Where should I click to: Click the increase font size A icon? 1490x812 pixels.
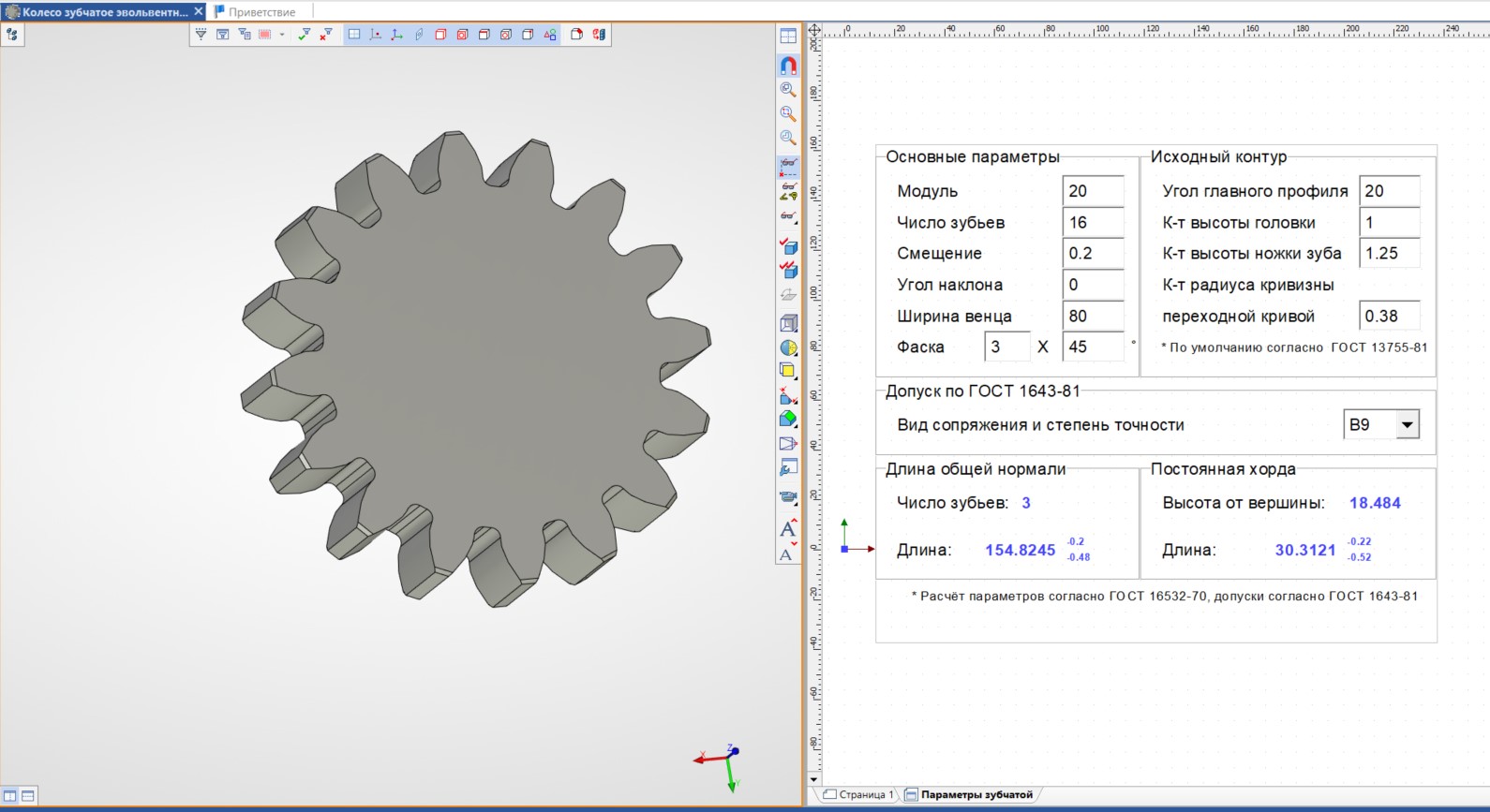(x=788, y=528)
